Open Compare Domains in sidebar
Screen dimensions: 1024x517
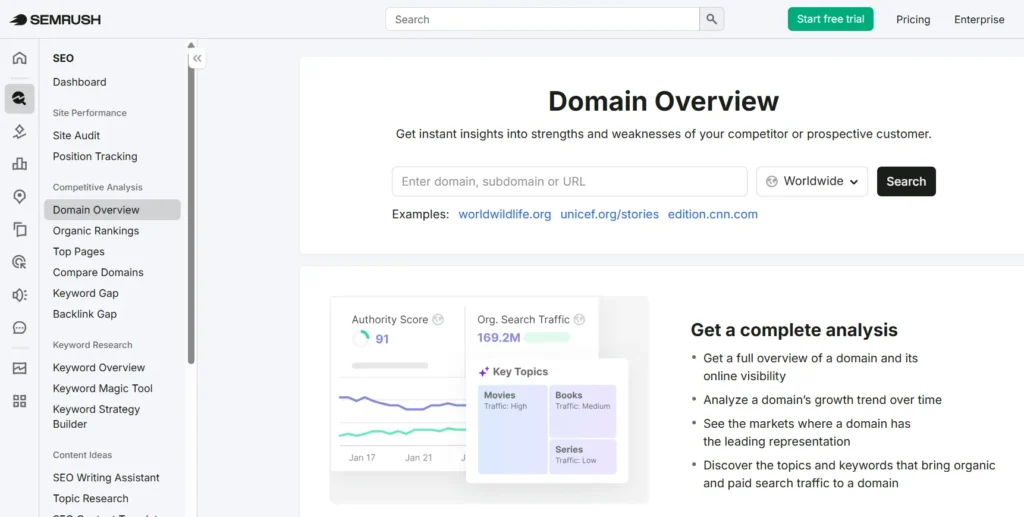point(98,272)
